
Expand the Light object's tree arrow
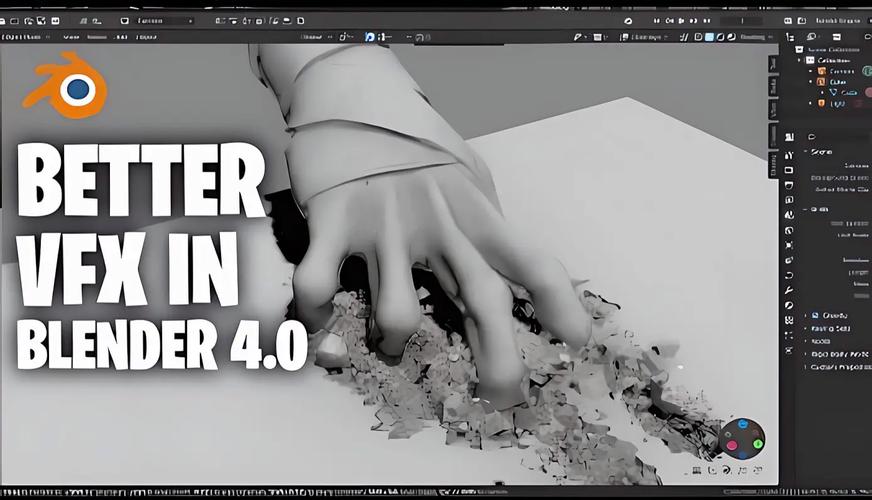click(810, 103)
